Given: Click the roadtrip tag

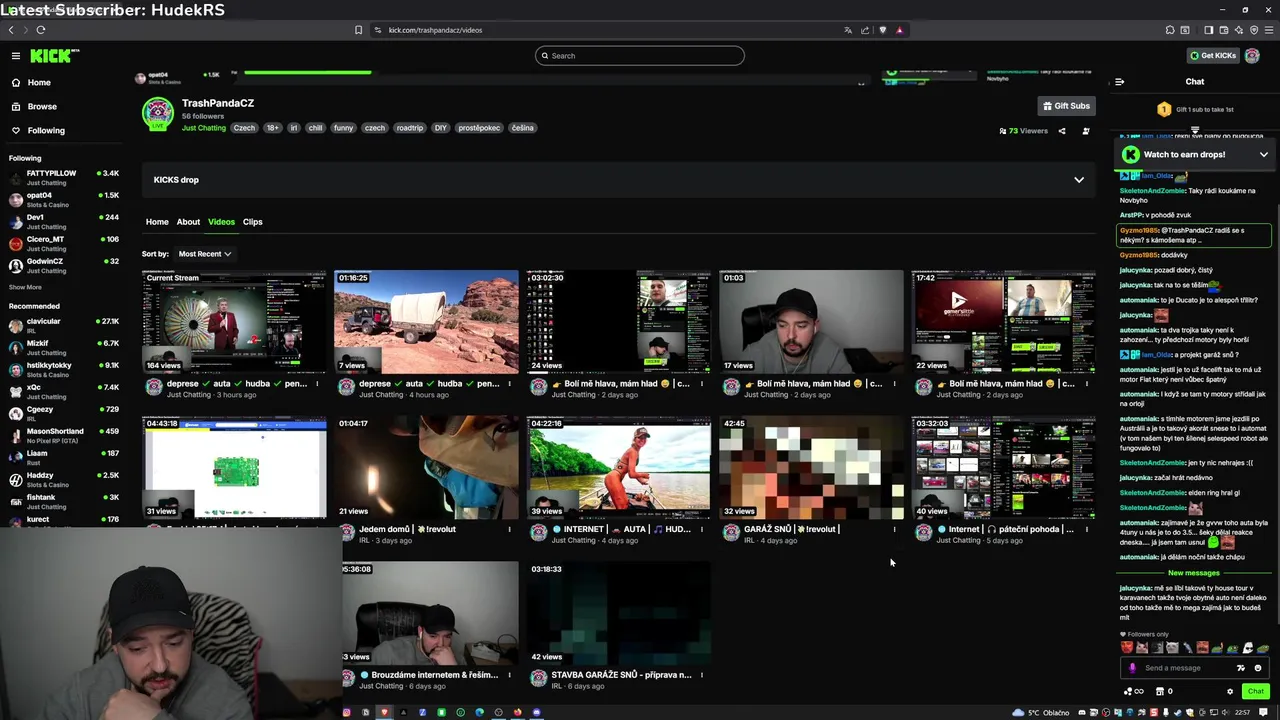Looking at the screenshot, I should (409, 128).
